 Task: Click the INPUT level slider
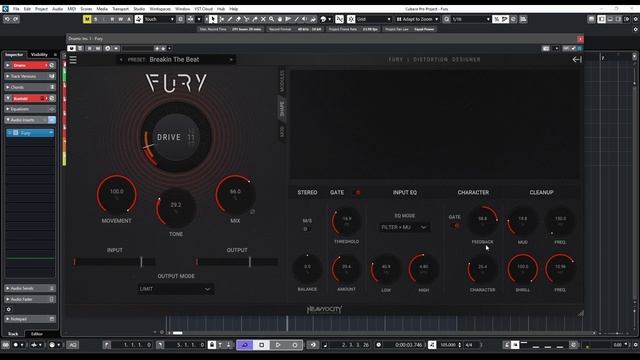click(x=114, y=262)
